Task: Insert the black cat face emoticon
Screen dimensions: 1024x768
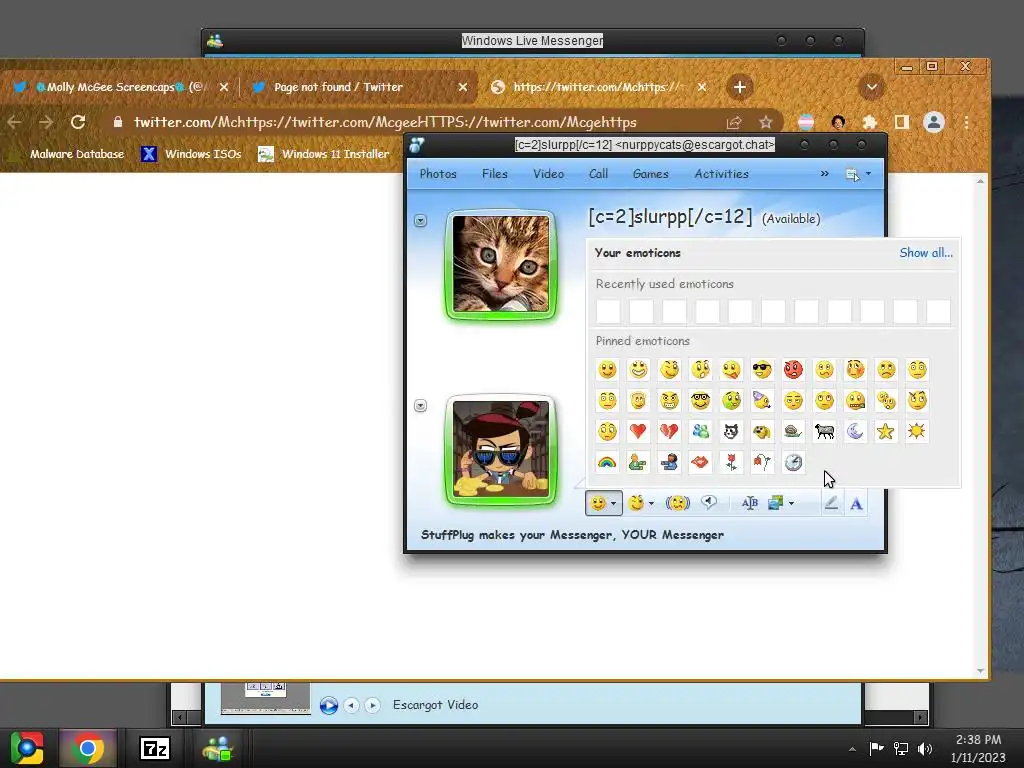Action: pos(731,431)
